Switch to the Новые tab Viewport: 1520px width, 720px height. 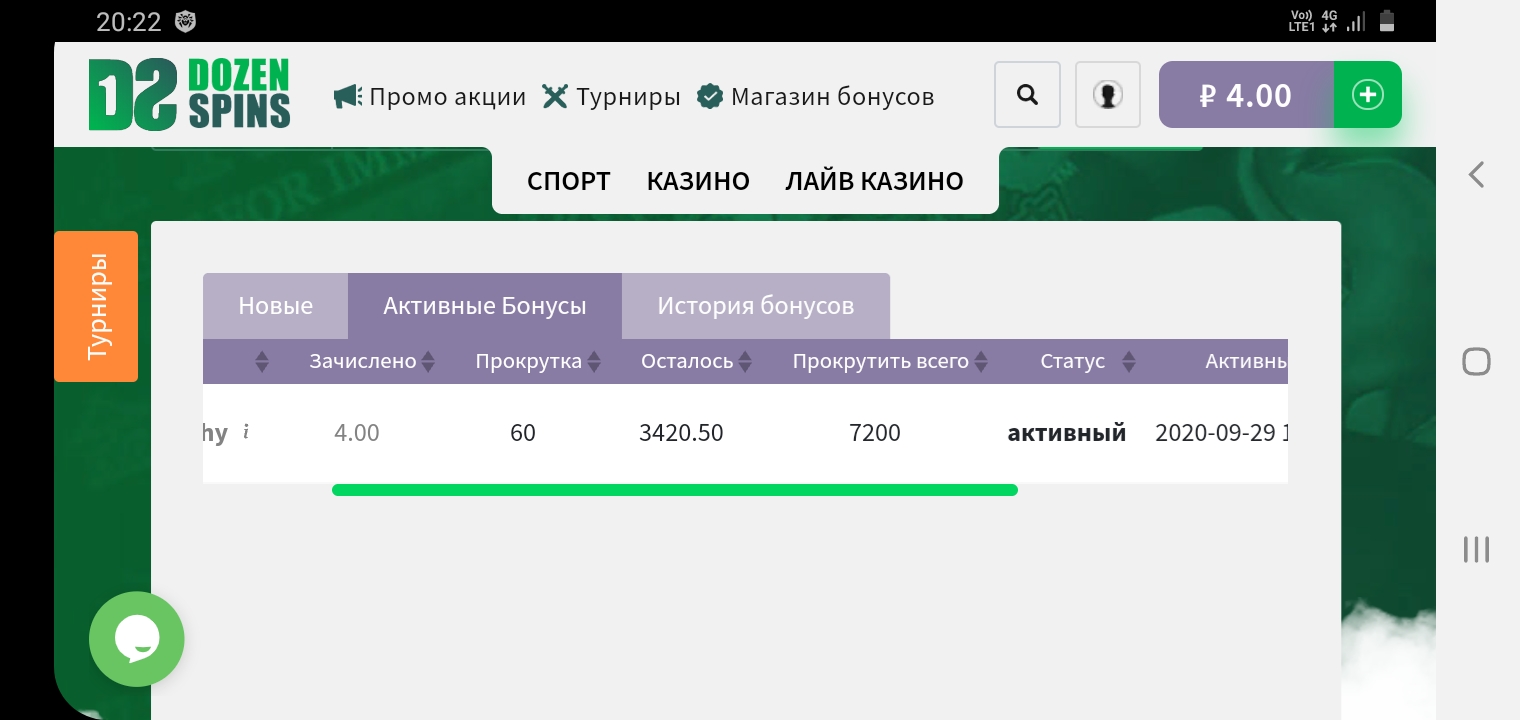point(275,306)
